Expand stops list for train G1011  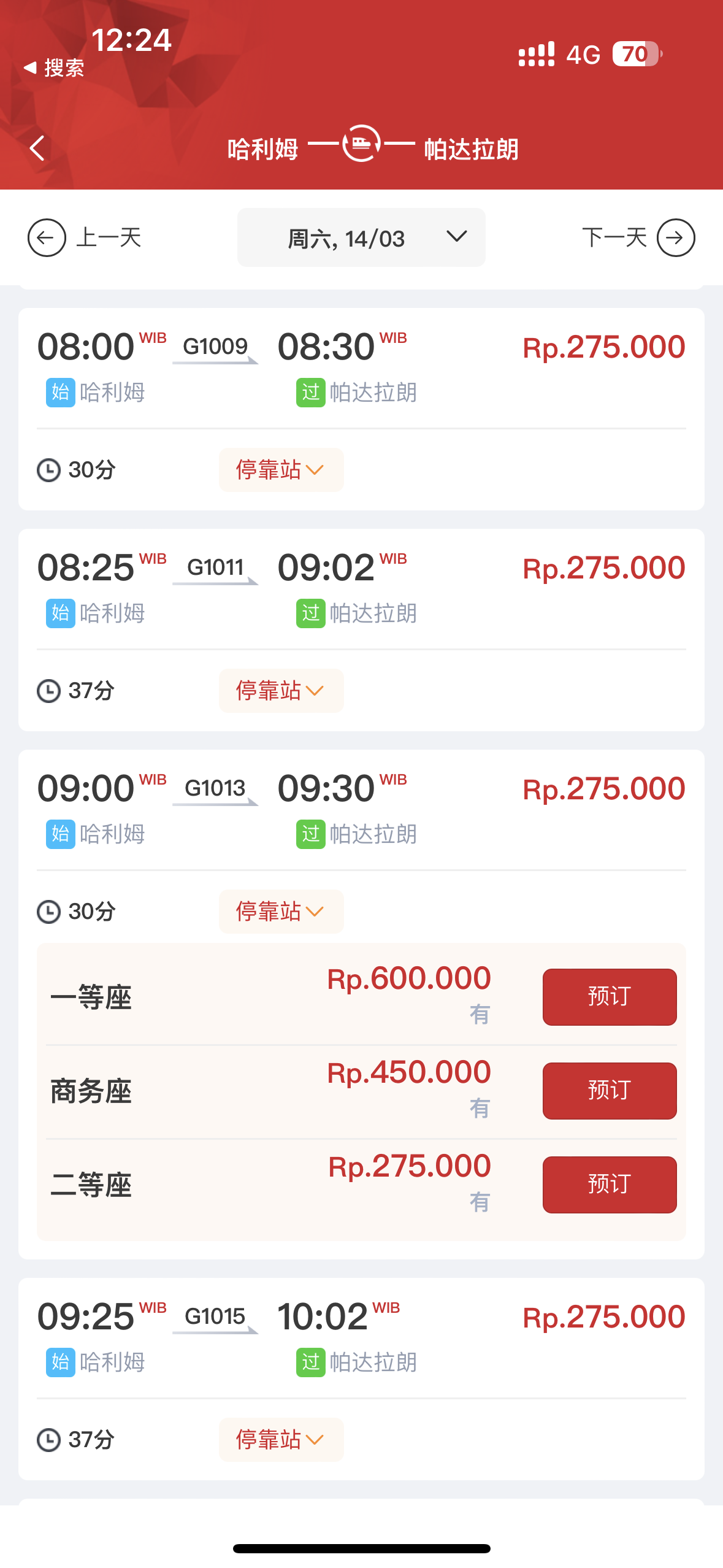pyautogui.click(x=281, y=691)
